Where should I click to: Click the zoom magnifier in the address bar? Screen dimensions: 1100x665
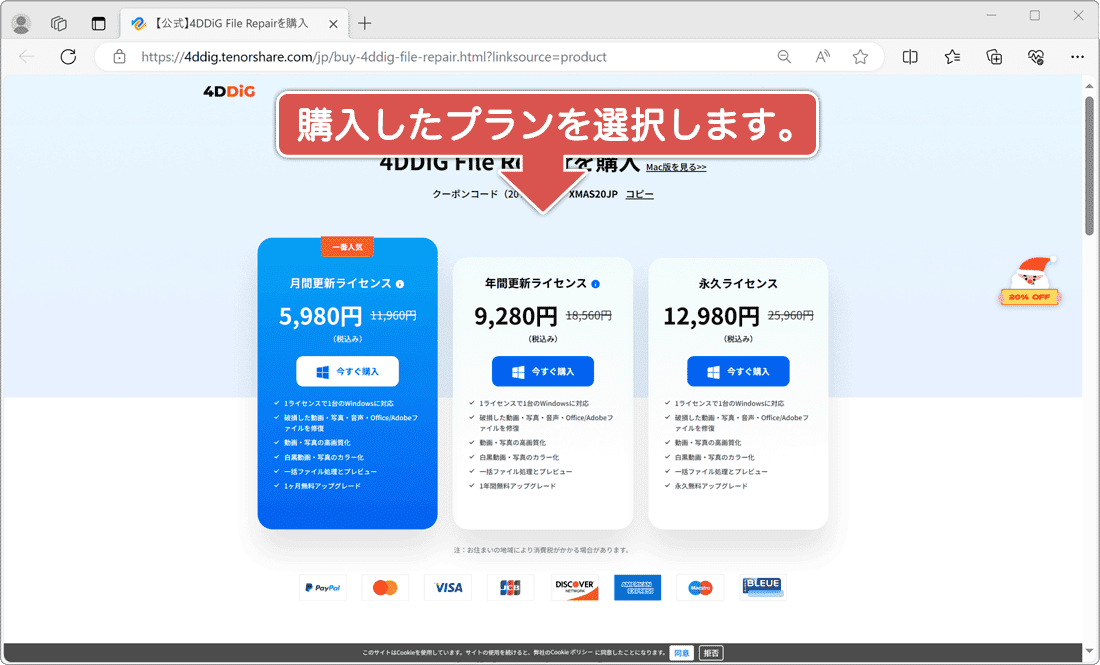coord(784,57)
